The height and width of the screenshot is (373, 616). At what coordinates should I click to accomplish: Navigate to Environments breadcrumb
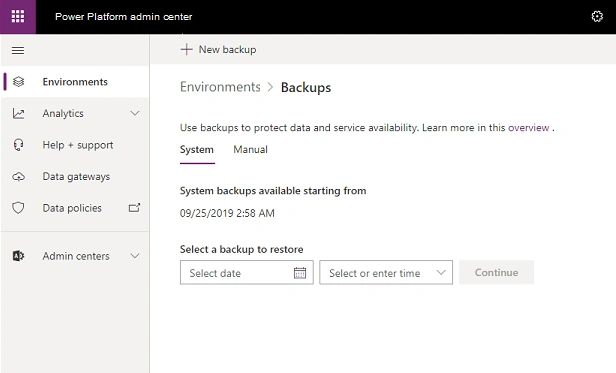220,87
